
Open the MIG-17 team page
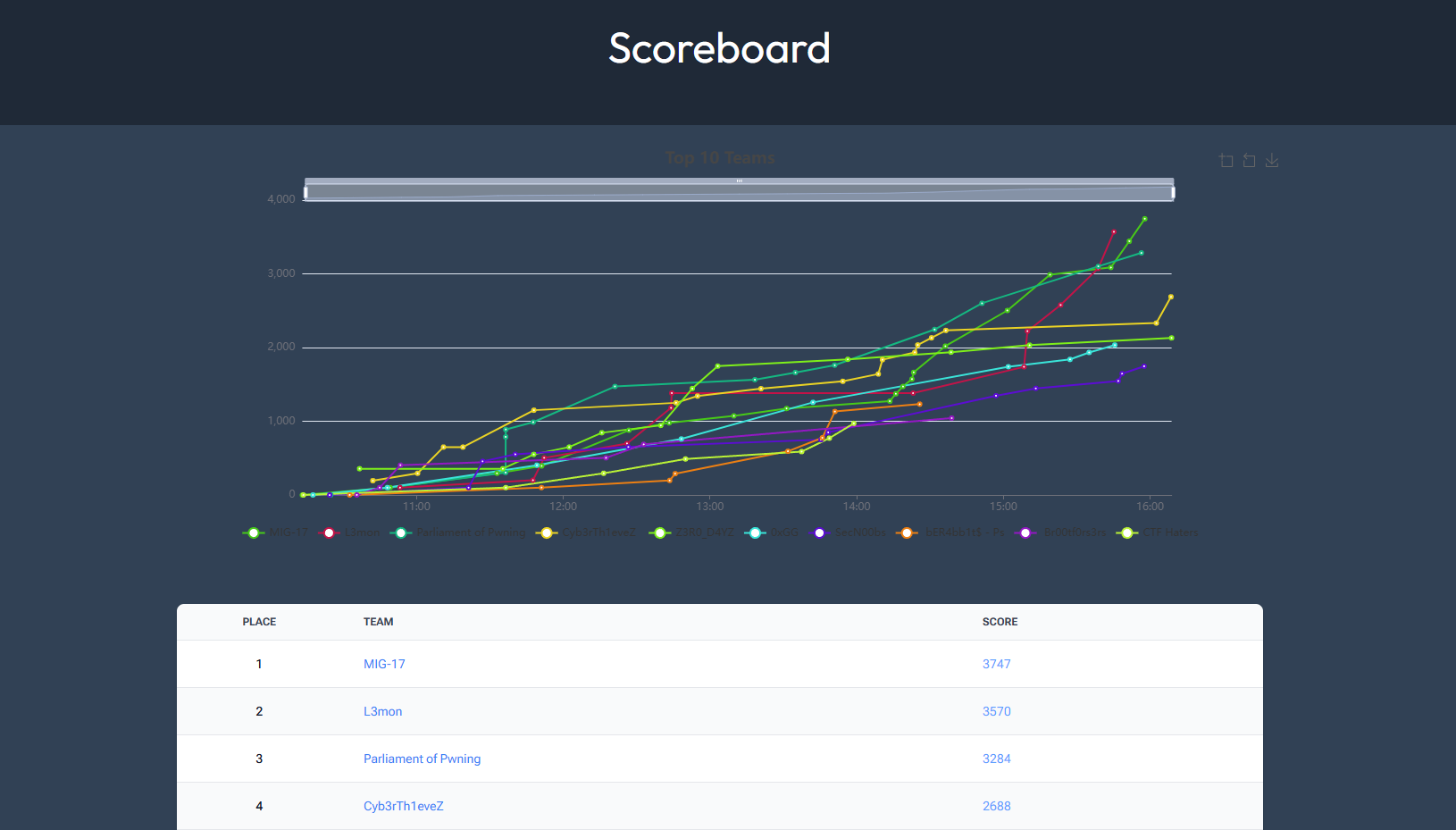[384, 664]
